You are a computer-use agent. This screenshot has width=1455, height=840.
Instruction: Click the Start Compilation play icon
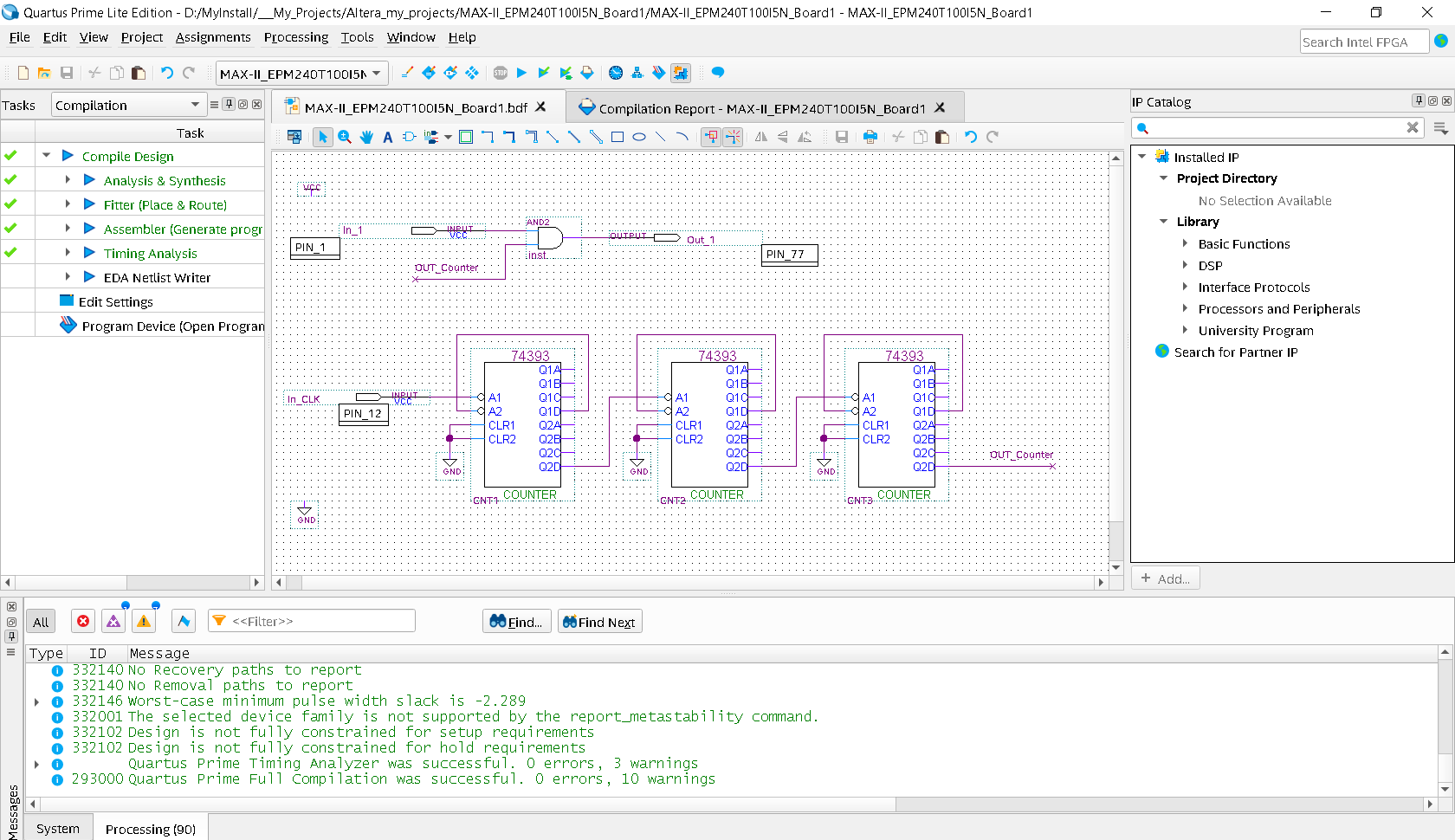(x=521, y=73)
